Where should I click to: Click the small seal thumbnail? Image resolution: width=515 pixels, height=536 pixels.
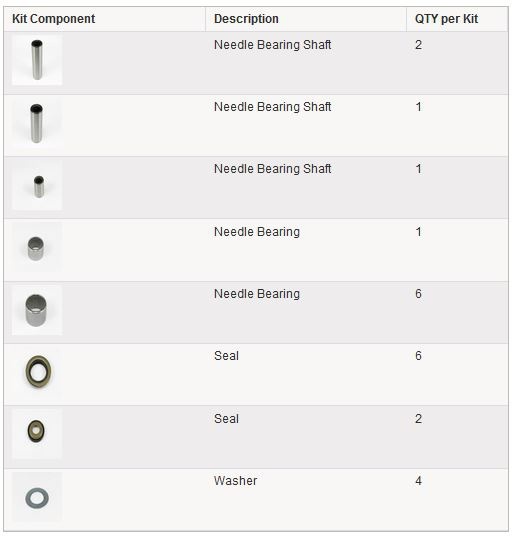[37, 434]
